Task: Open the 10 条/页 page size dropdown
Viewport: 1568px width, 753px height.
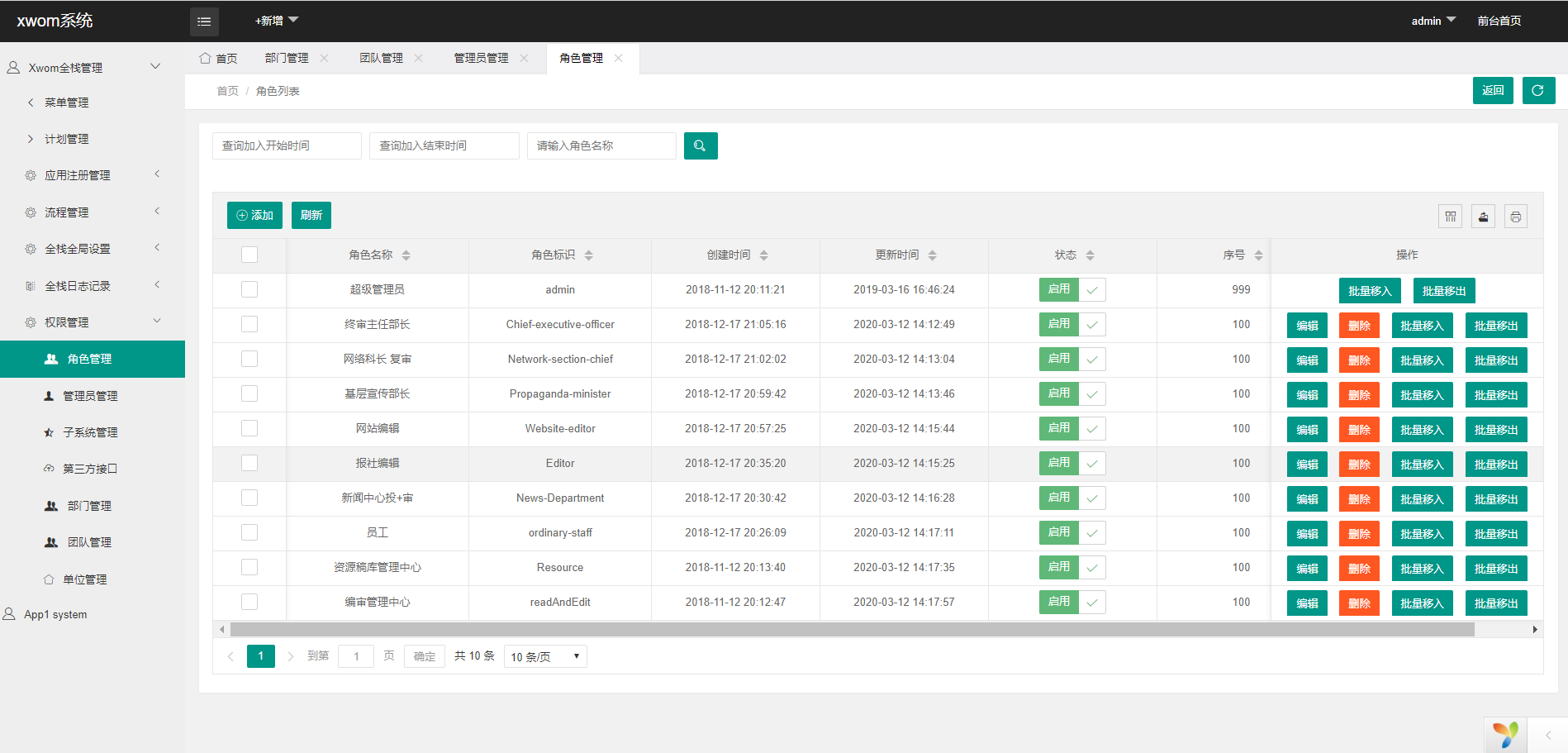Action: point(545,656)
